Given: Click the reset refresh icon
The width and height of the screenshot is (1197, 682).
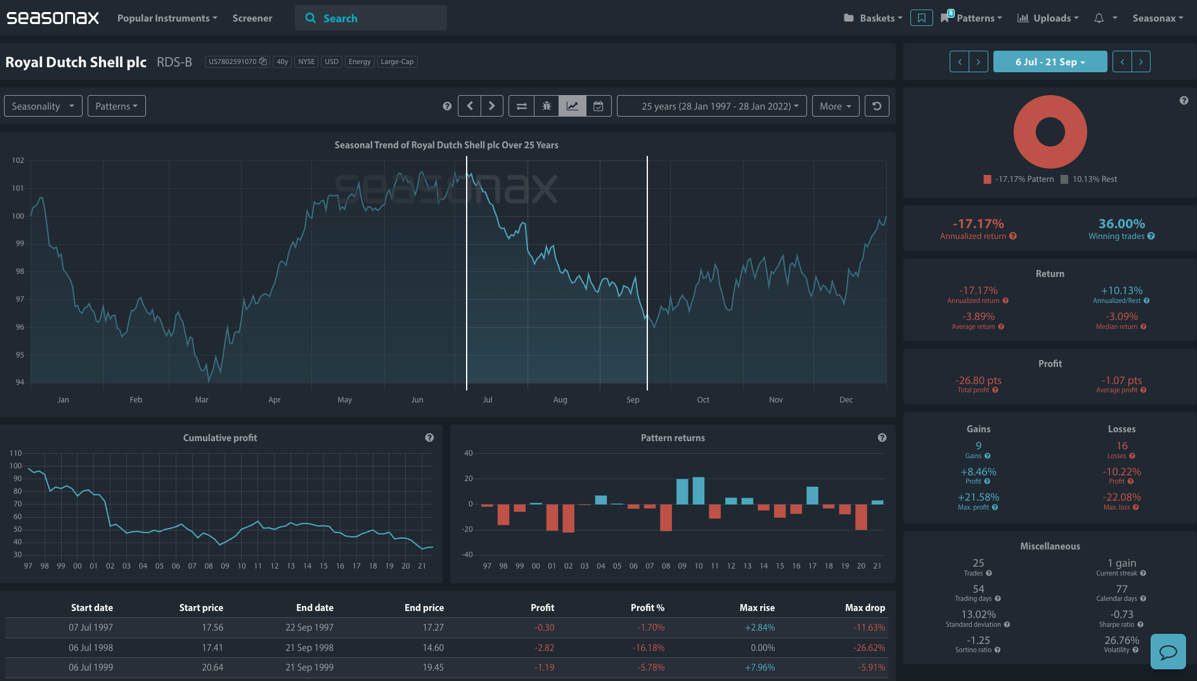Looking at the screenshot, I should pos(877,106).
